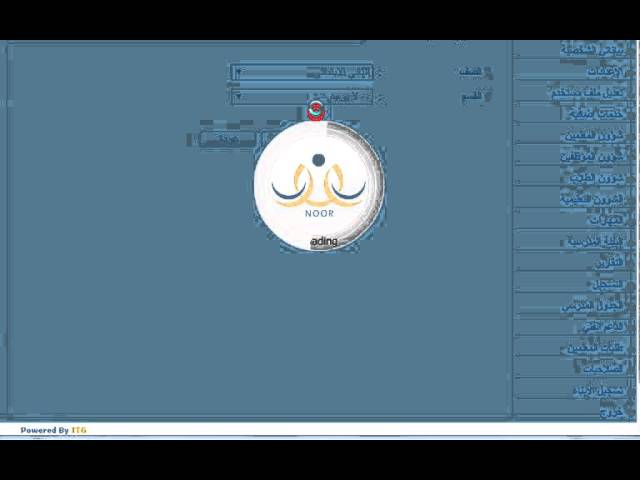Click the عودة back button
Screen dimensions: 640x480
[x=227, y=139]
